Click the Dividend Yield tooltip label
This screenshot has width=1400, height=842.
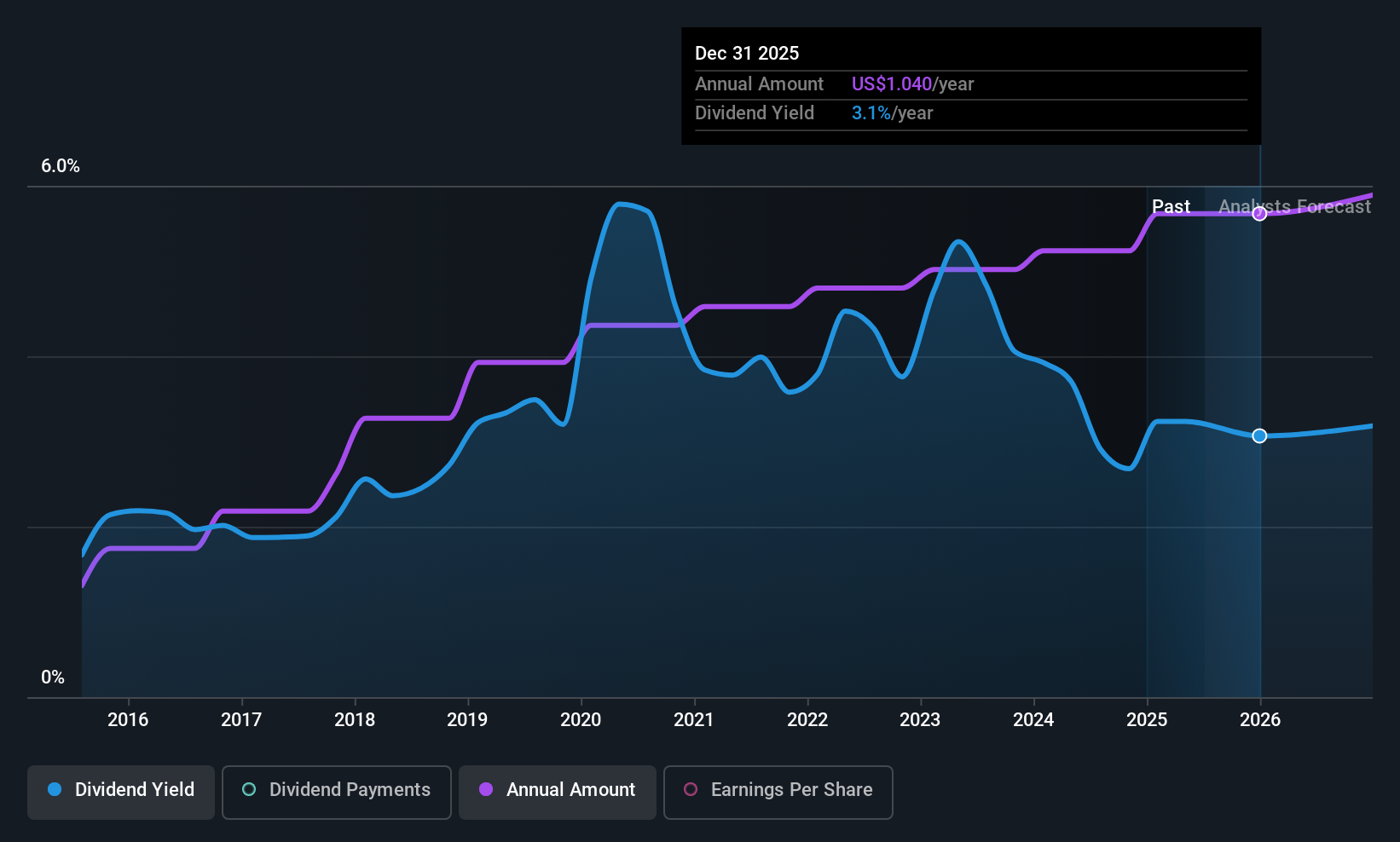[755, 113]
